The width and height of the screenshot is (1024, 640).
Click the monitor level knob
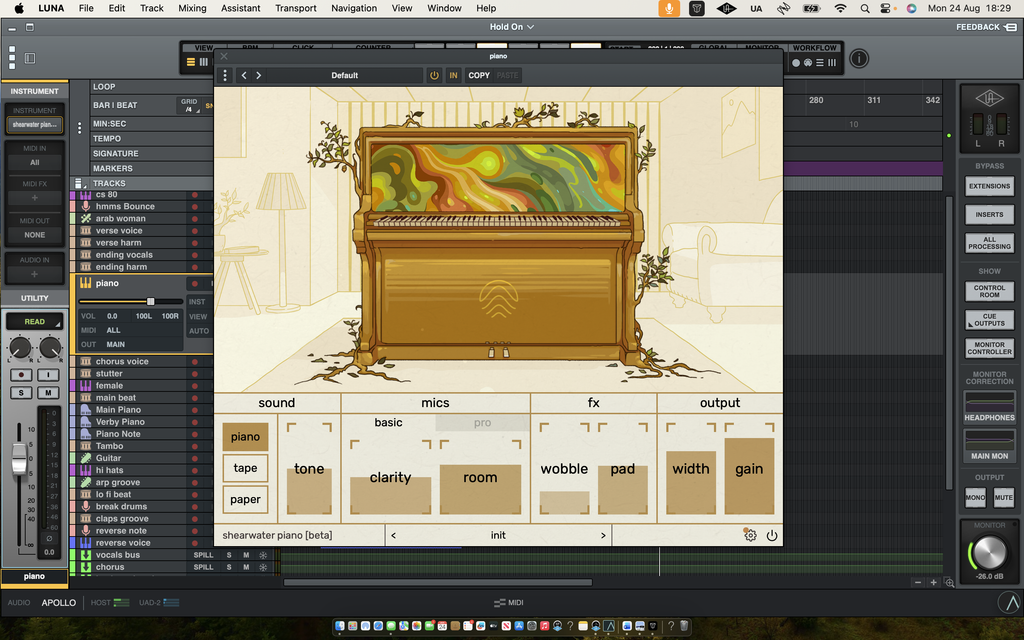989,552
